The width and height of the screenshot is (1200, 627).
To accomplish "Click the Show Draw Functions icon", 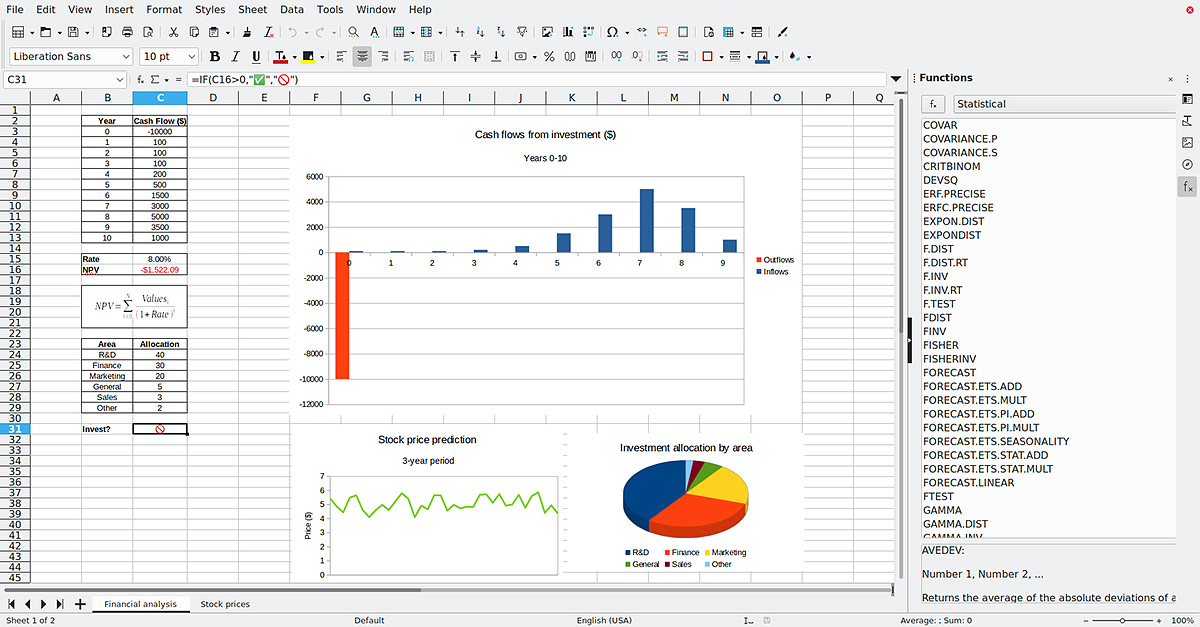I will tap(782, 32).
